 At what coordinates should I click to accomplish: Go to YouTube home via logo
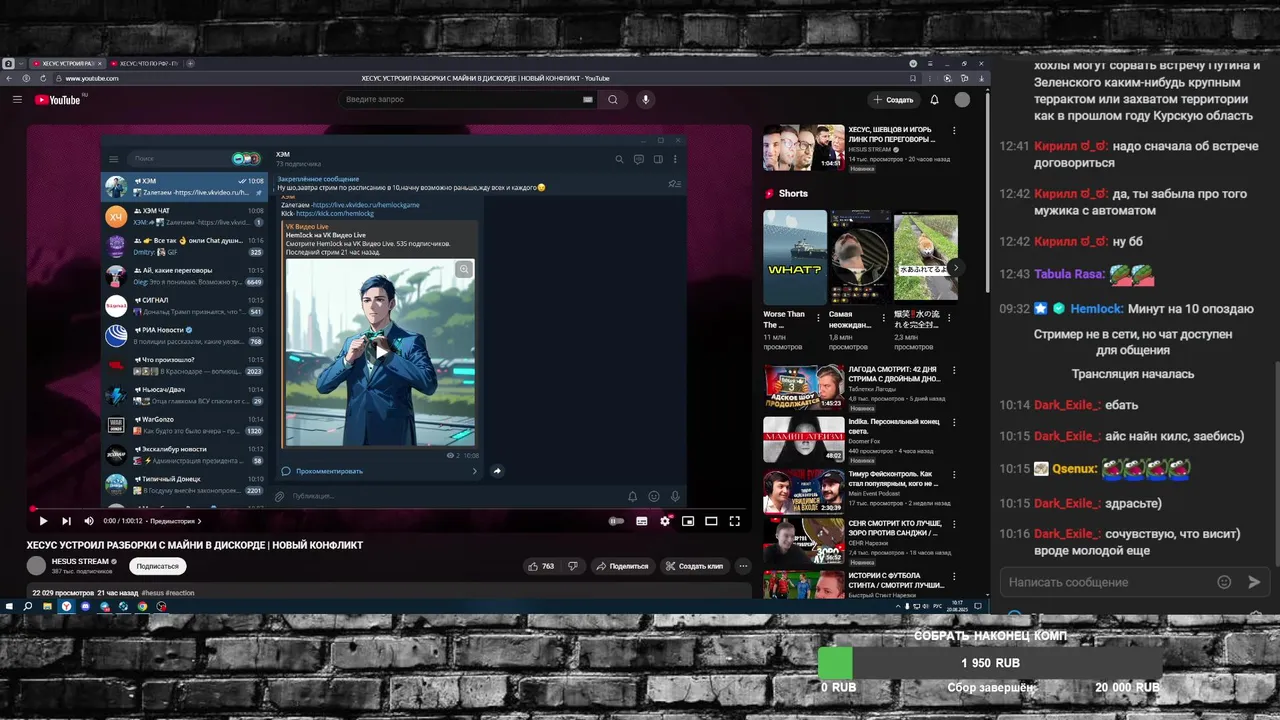[58, 100]
